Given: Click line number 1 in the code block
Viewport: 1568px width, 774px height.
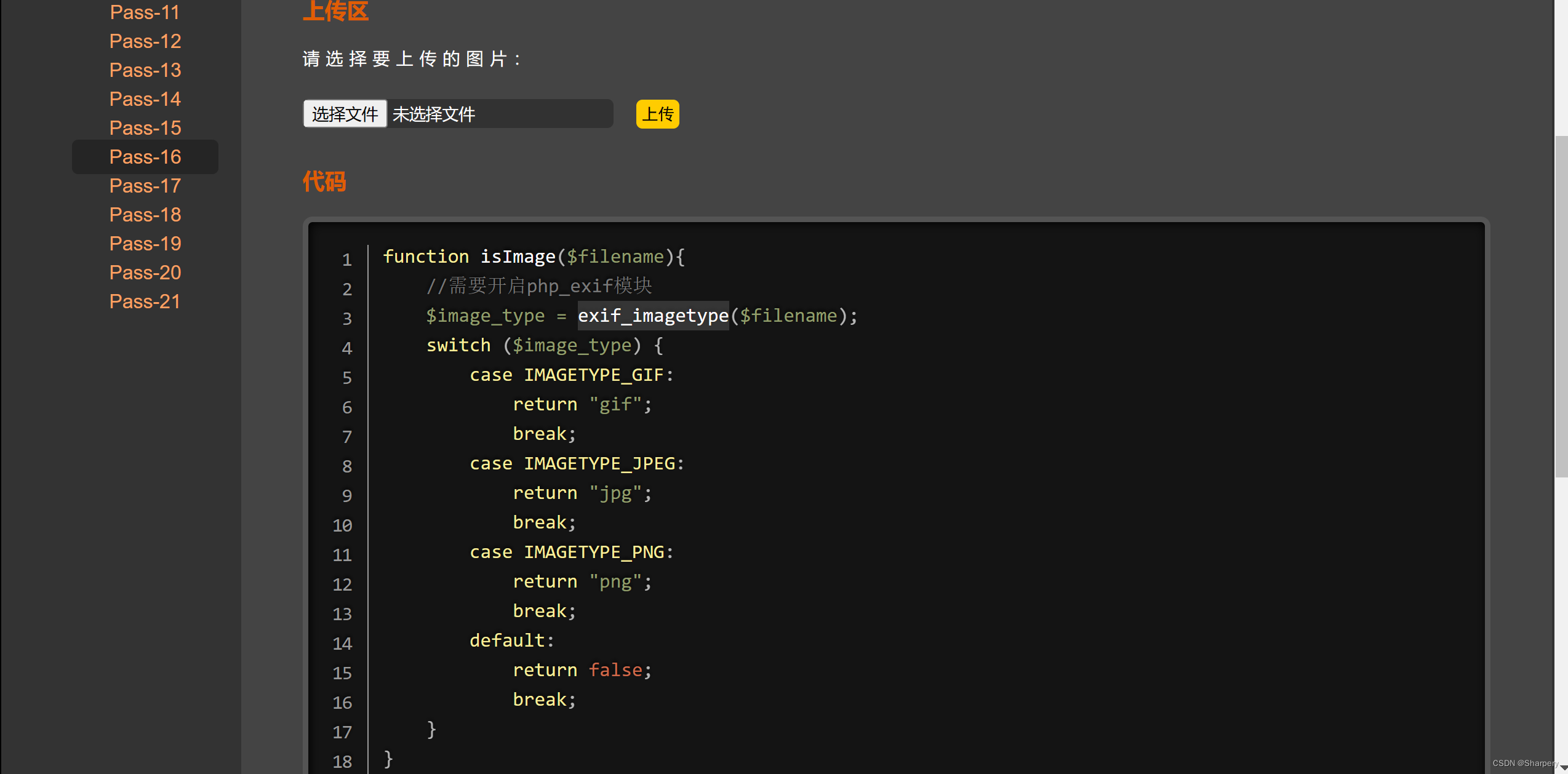Looking at the screenshot, I should coord(346,260).
